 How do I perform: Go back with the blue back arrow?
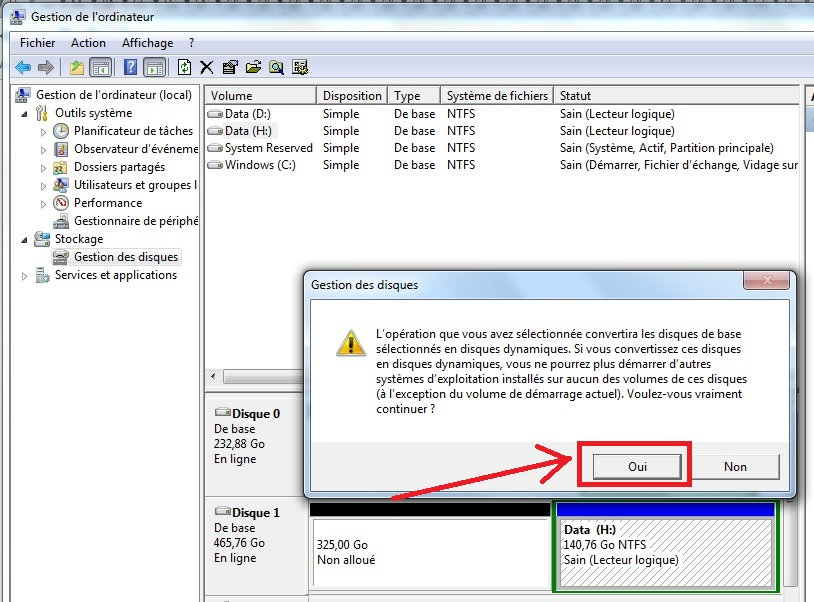23,67
